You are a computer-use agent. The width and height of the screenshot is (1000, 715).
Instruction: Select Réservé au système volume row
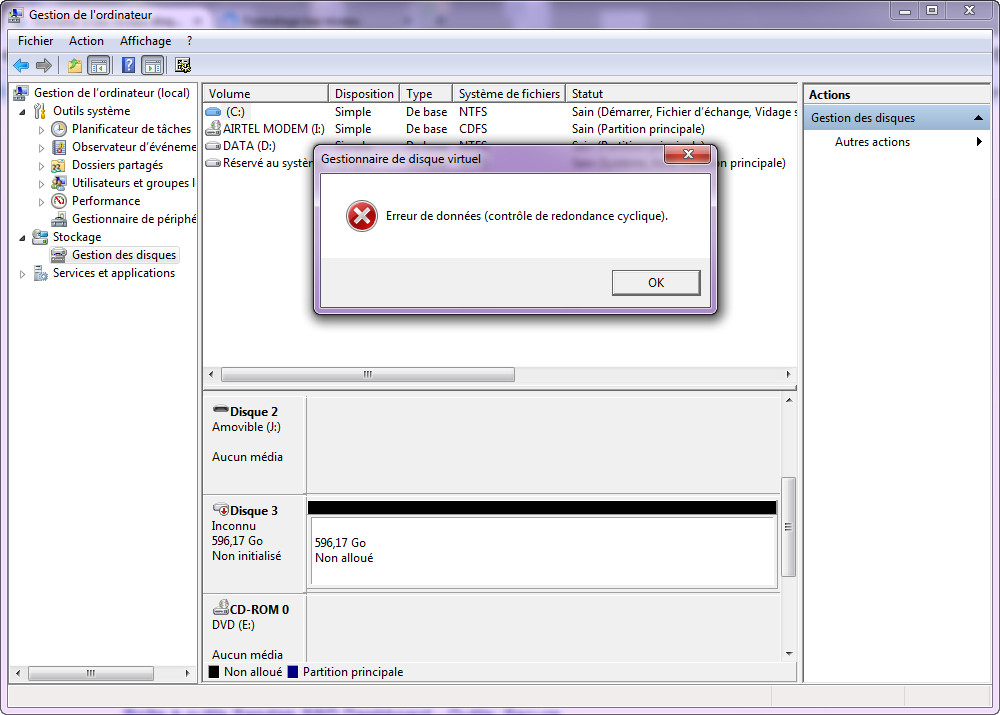tap(268, 163)
